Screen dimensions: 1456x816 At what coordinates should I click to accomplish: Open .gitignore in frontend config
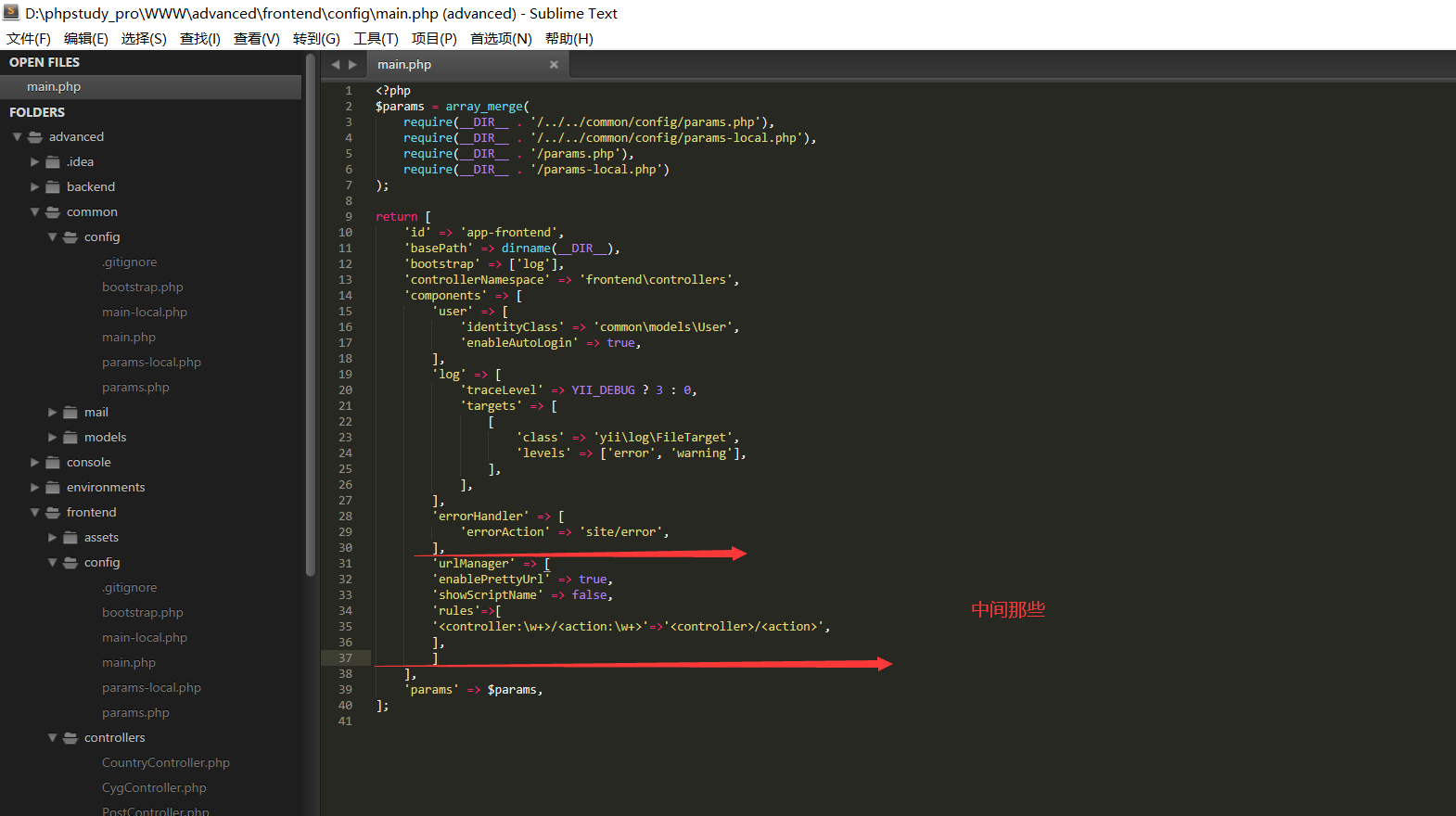click(130, 587)
